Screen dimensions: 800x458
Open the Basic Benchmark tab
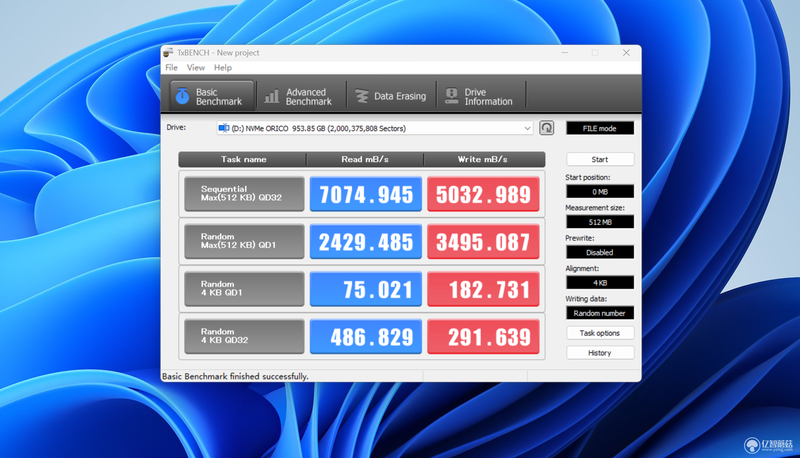pos(211,96)
